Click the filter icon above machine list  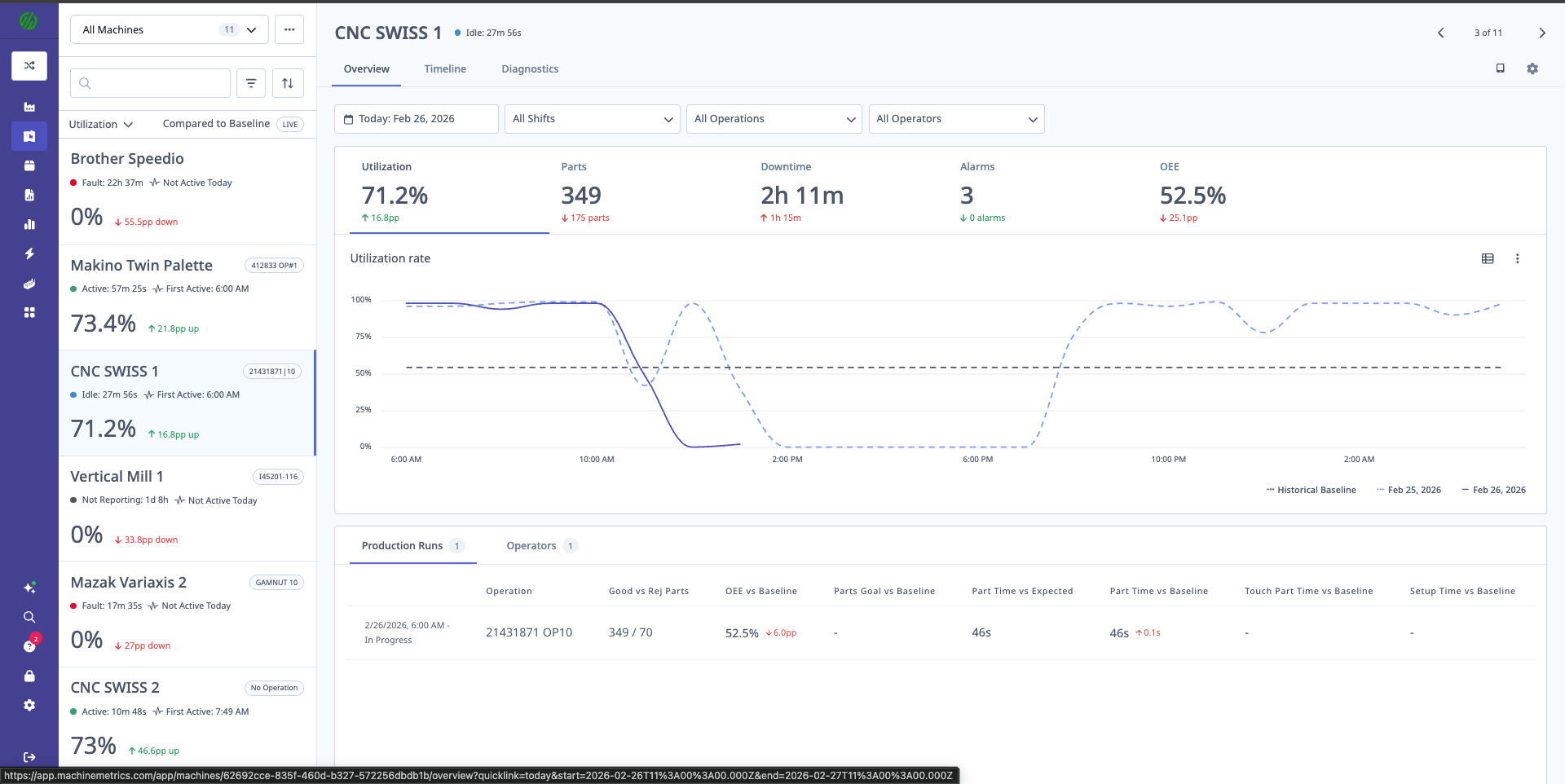pos(250,82)
